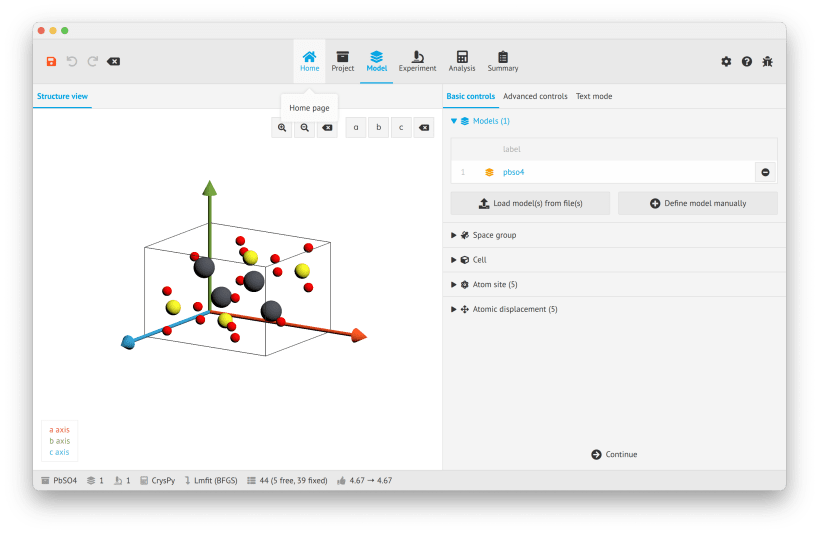Open help via the question mark icon

(x=747, y=62)
